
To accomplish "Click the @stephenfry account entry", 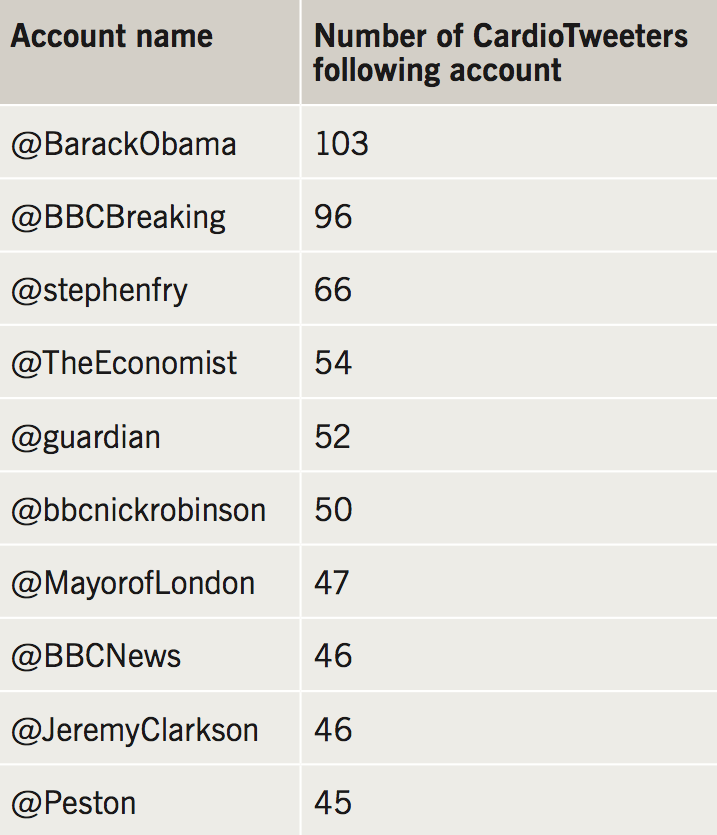I will tap(99, 290).
